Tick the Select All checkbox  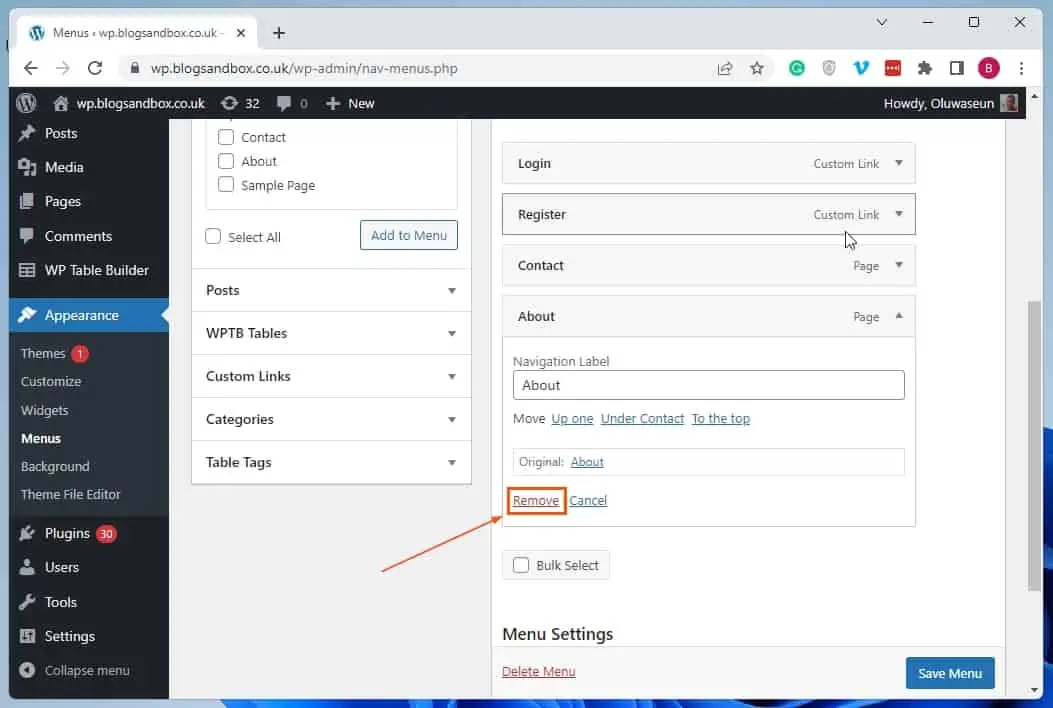(213, 236)
